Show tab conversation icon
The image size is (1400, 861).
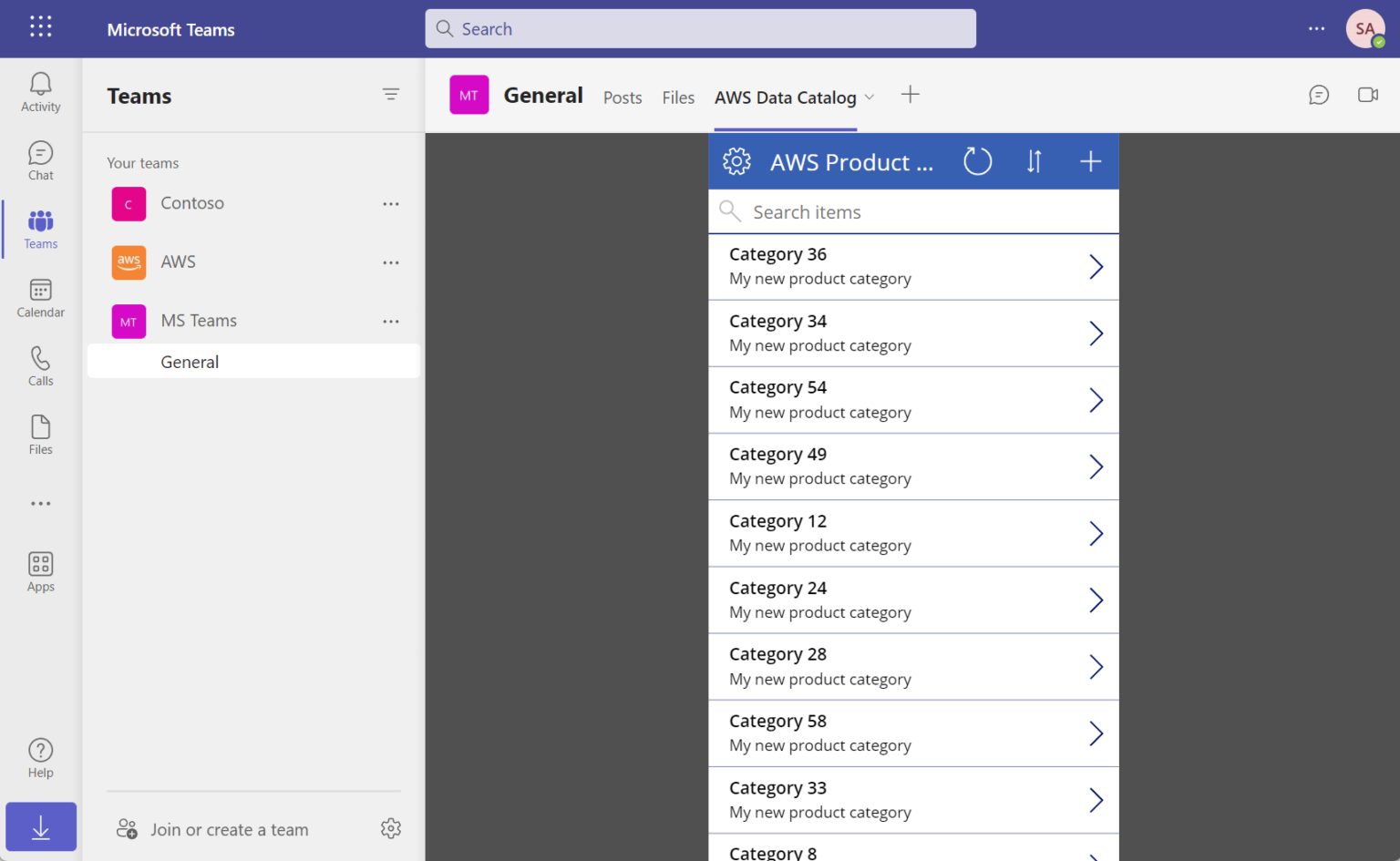click(x=1319, y=95)
